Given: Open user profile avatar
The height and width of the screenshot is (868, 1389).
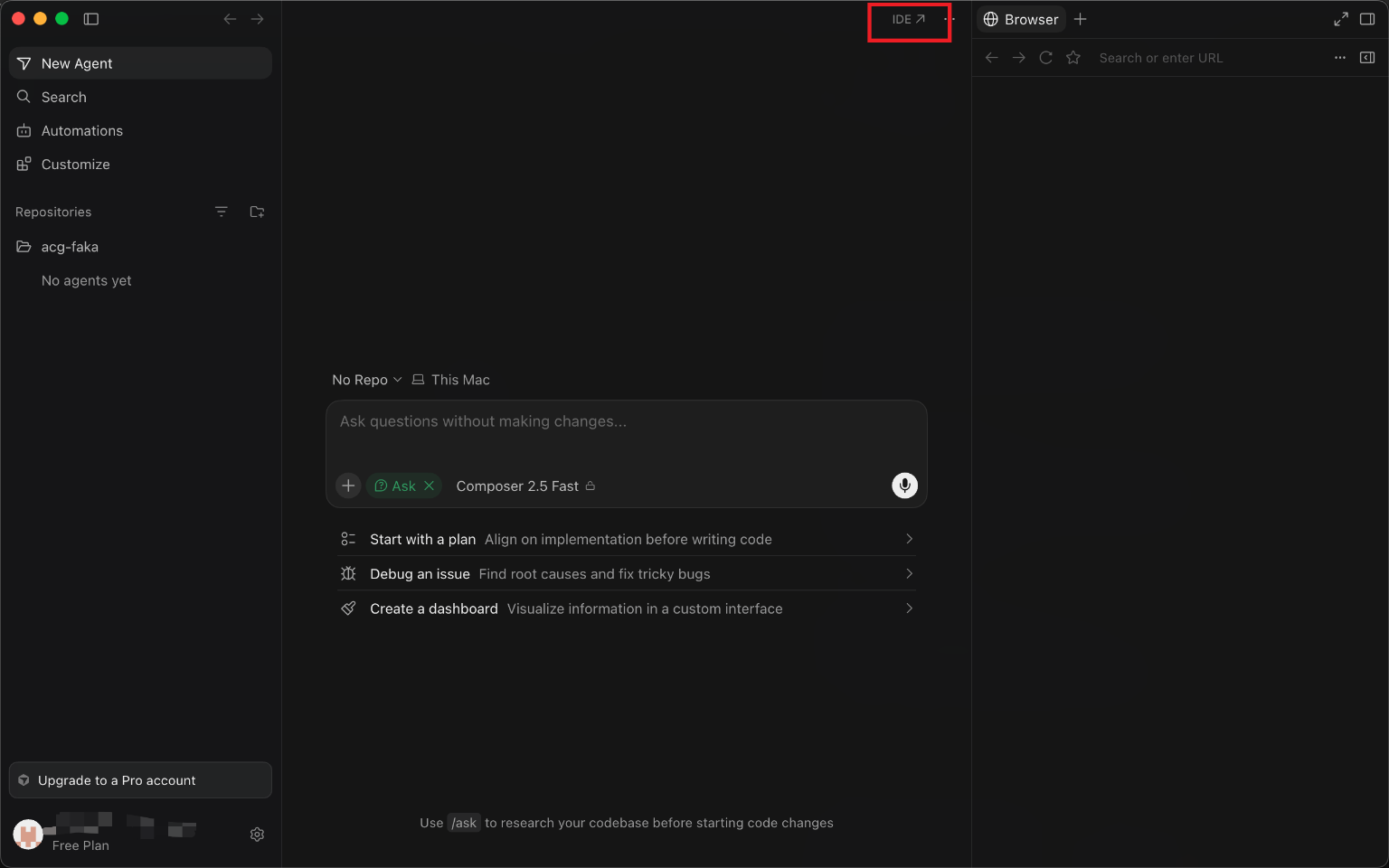Looking at the screenshot, I should point(28,835).
